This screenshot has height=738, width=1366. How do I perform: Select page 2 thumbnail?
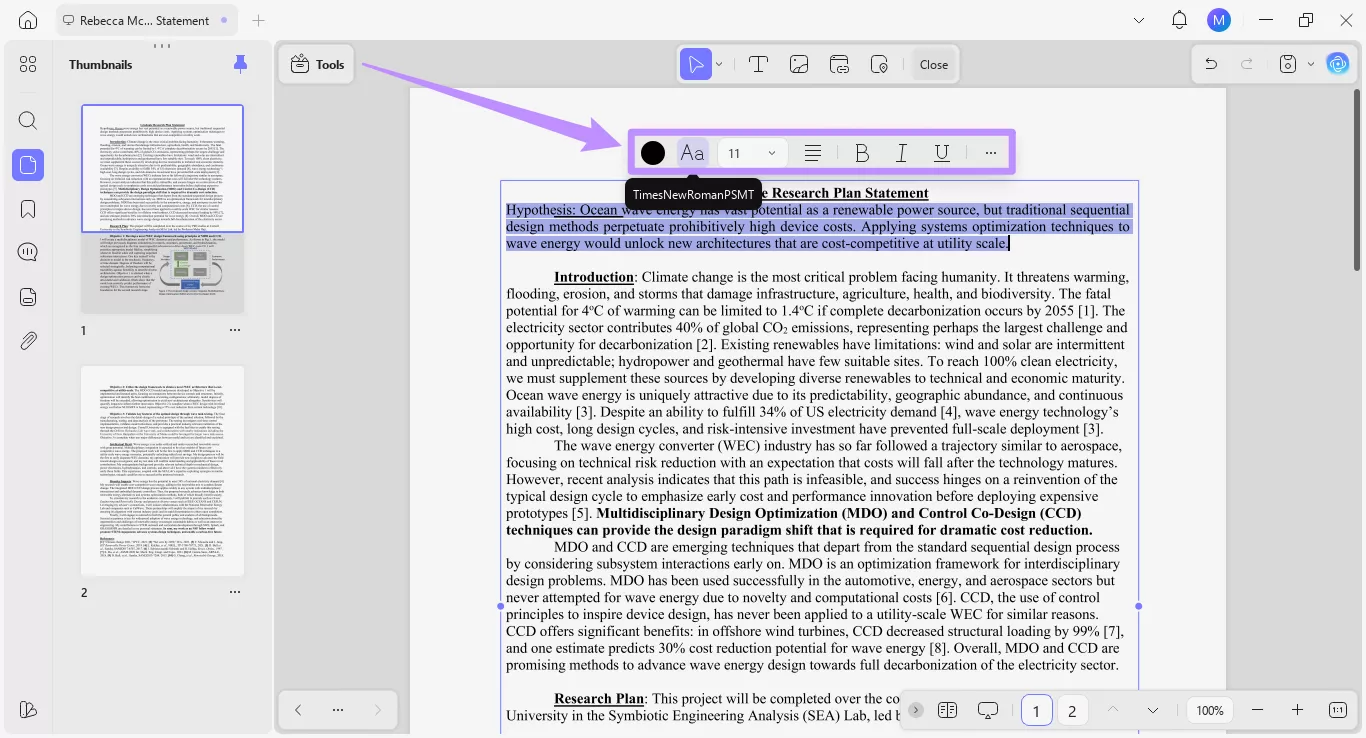click(162, 470)
